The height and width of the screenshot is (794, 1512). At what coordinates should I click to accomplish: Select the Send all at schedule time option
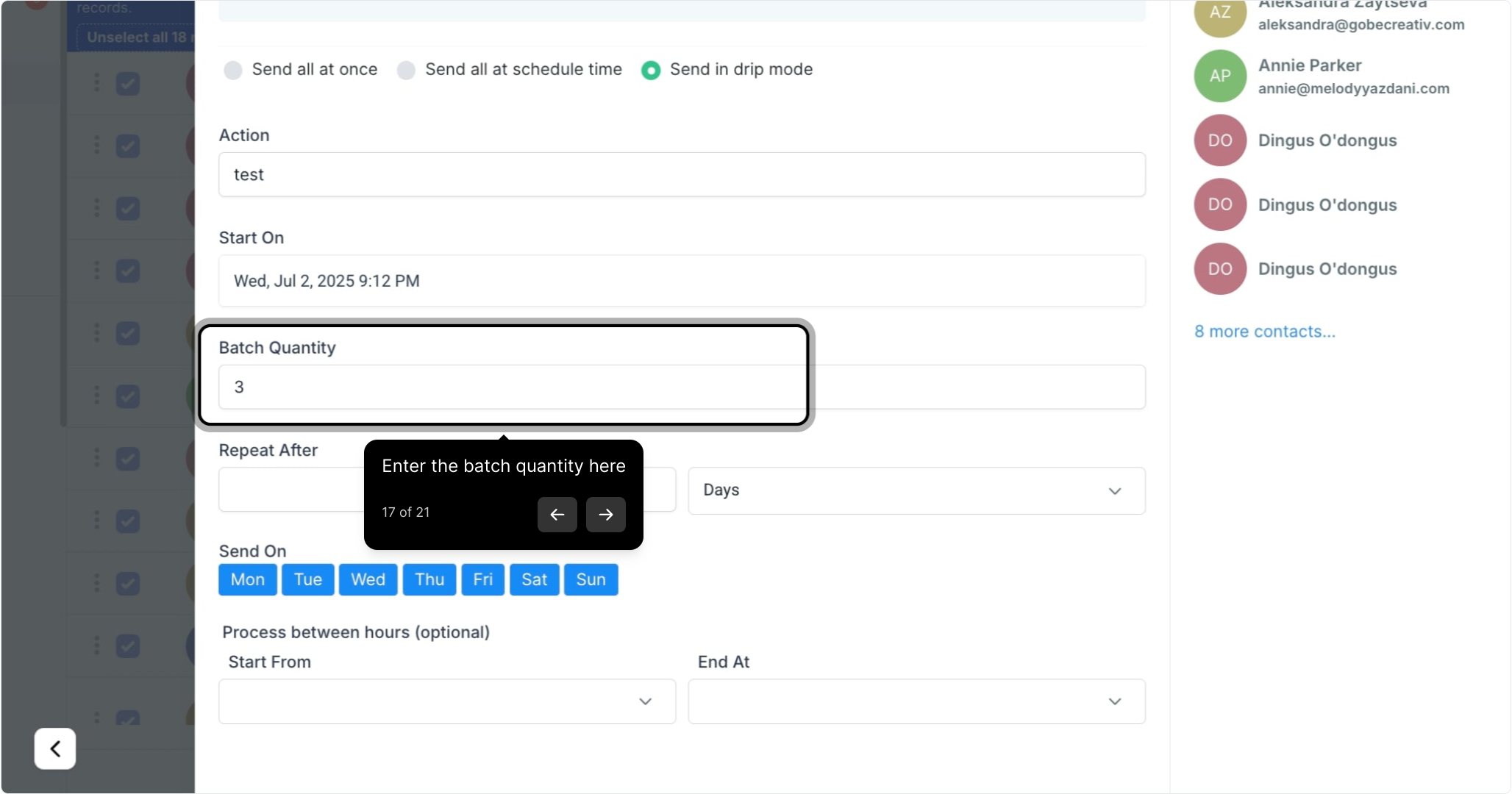pyautogui.click(x=406, y=70)
